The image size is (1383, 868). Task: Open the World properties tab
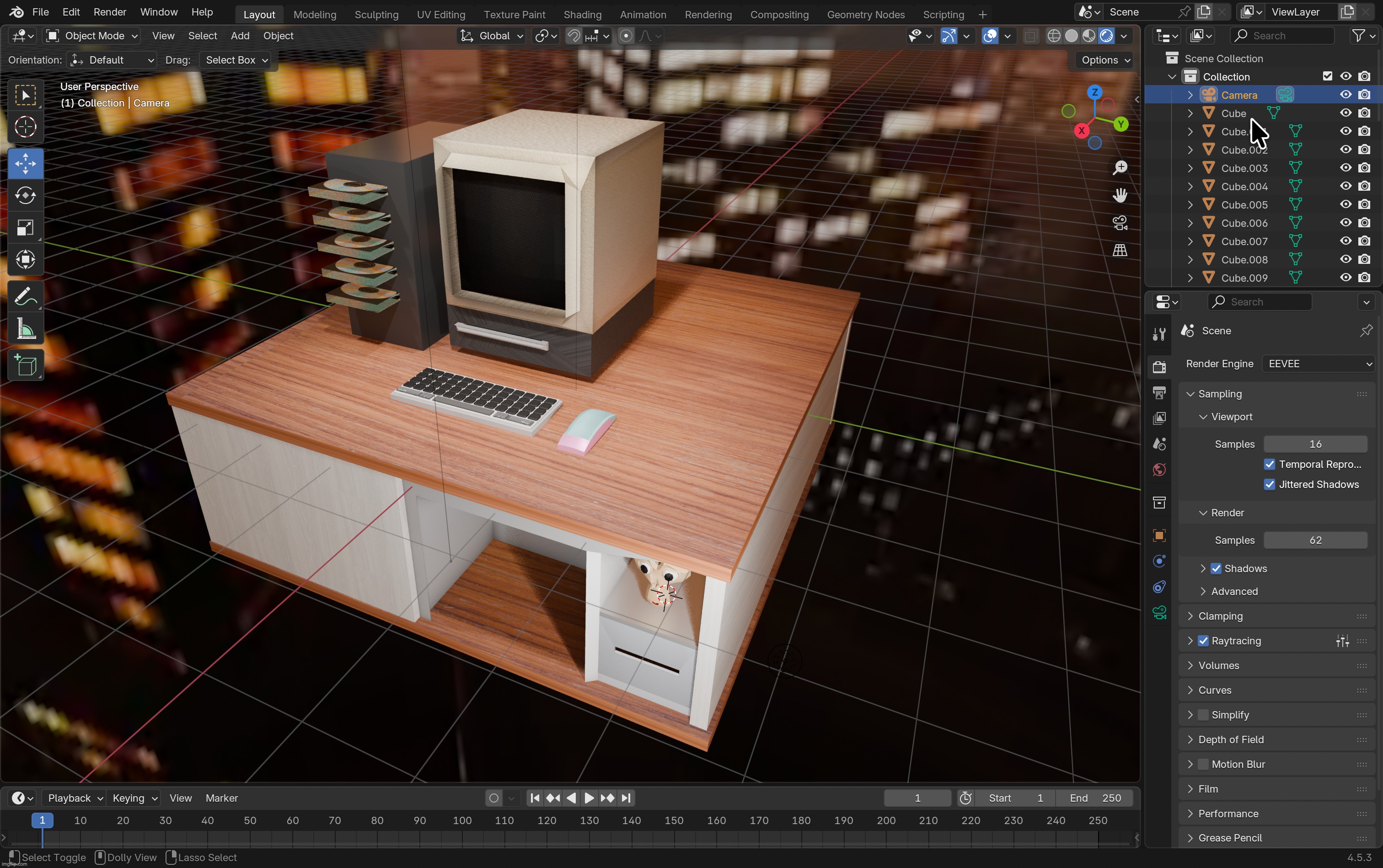pos(1159,470)
